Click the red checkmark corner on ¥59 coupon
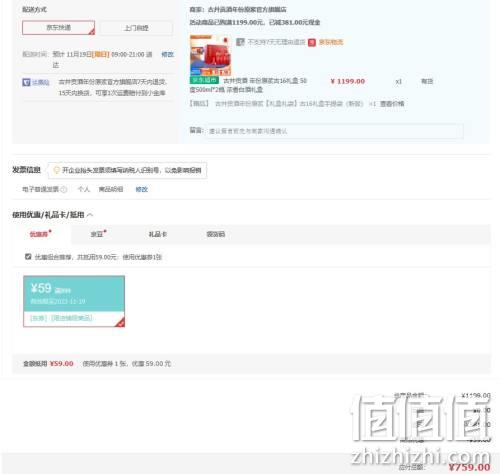500x474 pixels. (x=120, y=322)
